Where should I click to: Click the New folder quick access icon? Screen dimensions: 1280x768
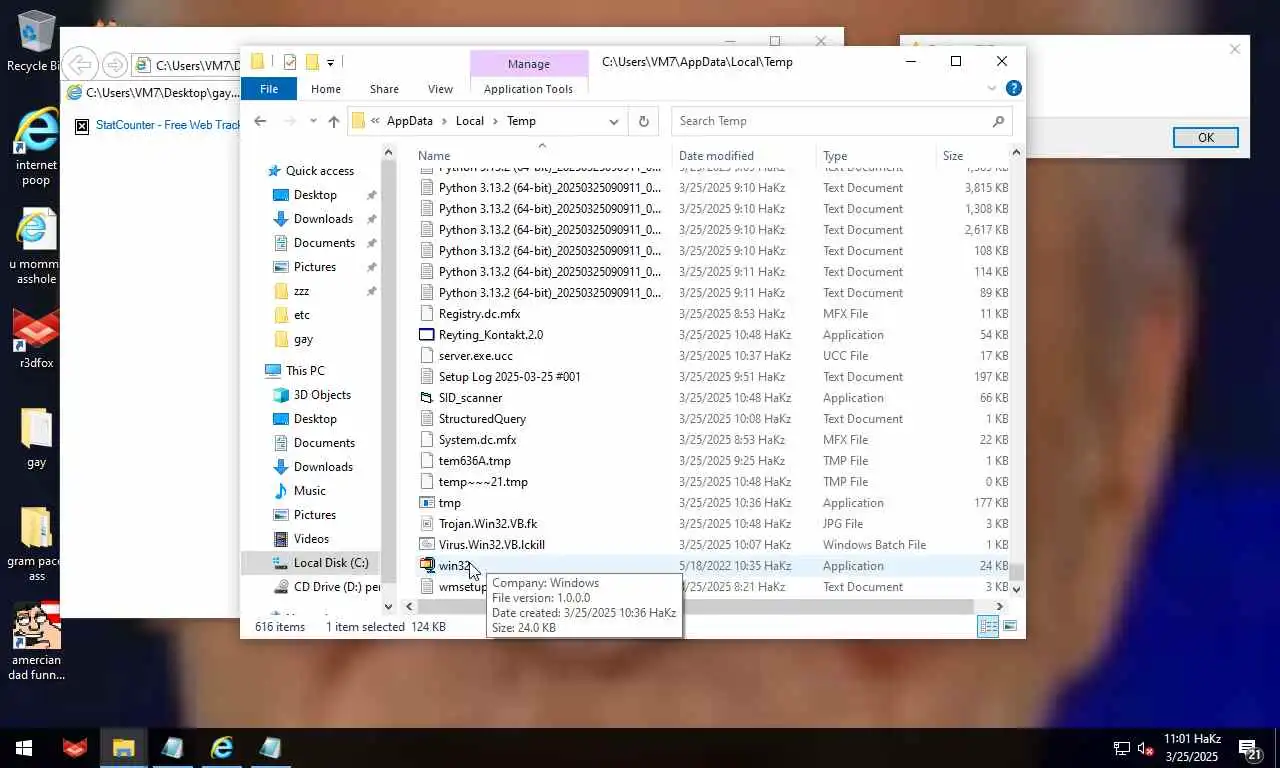point(312,62)
